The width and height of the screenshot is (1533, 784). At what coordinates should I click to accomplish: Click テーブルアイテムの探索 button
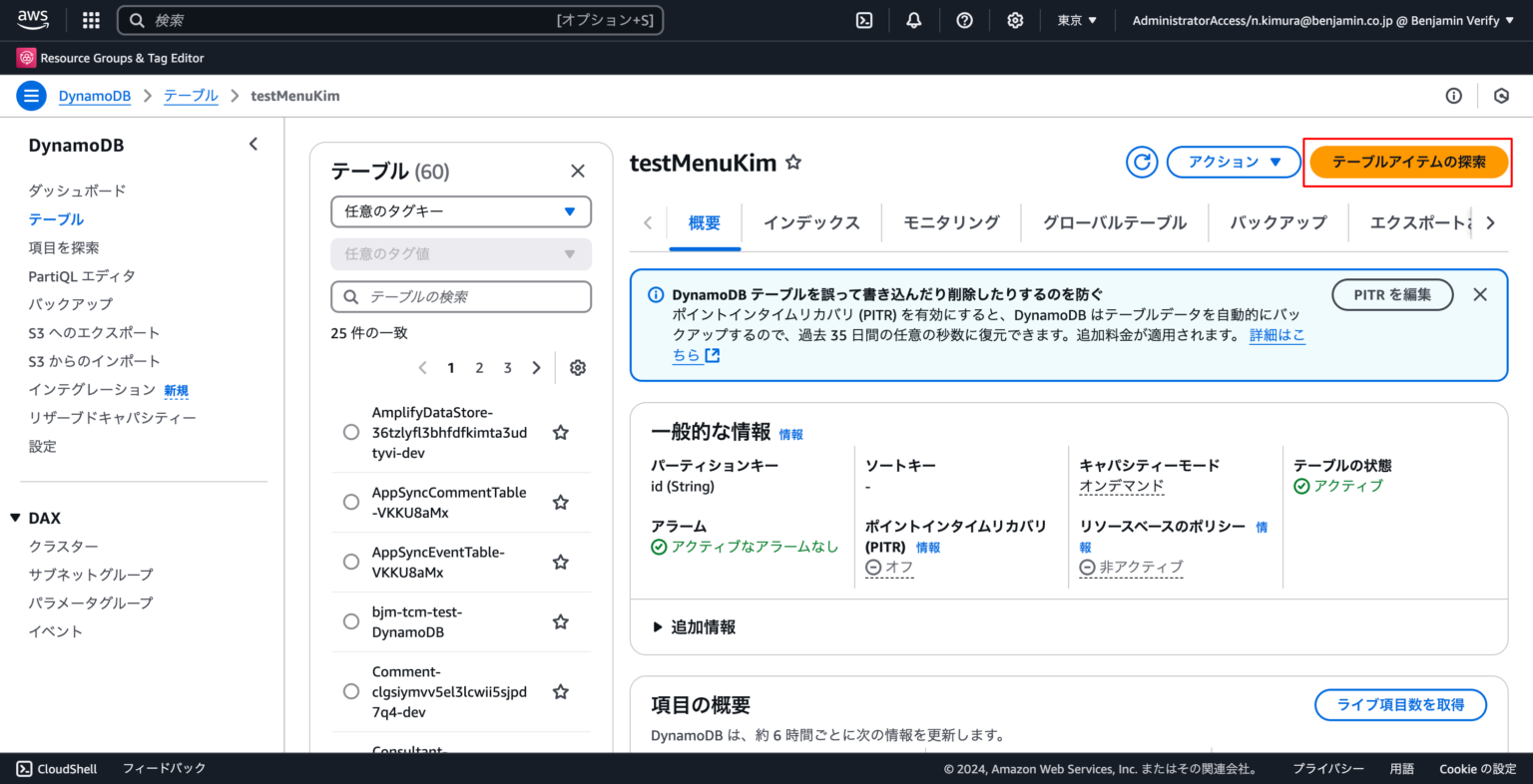click(1407, 162)
